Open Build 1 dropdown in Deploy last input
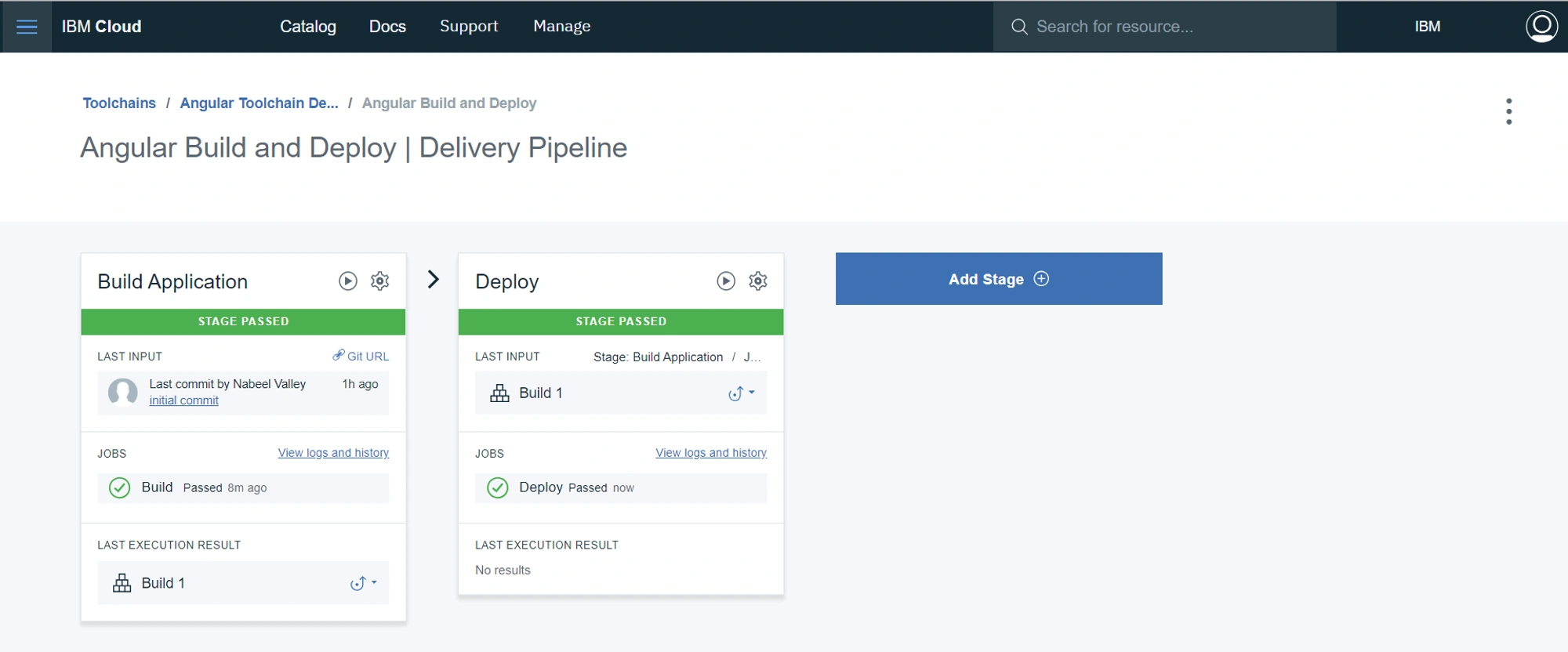Viewport: 1568px width, 652px height. click(742, 393)
